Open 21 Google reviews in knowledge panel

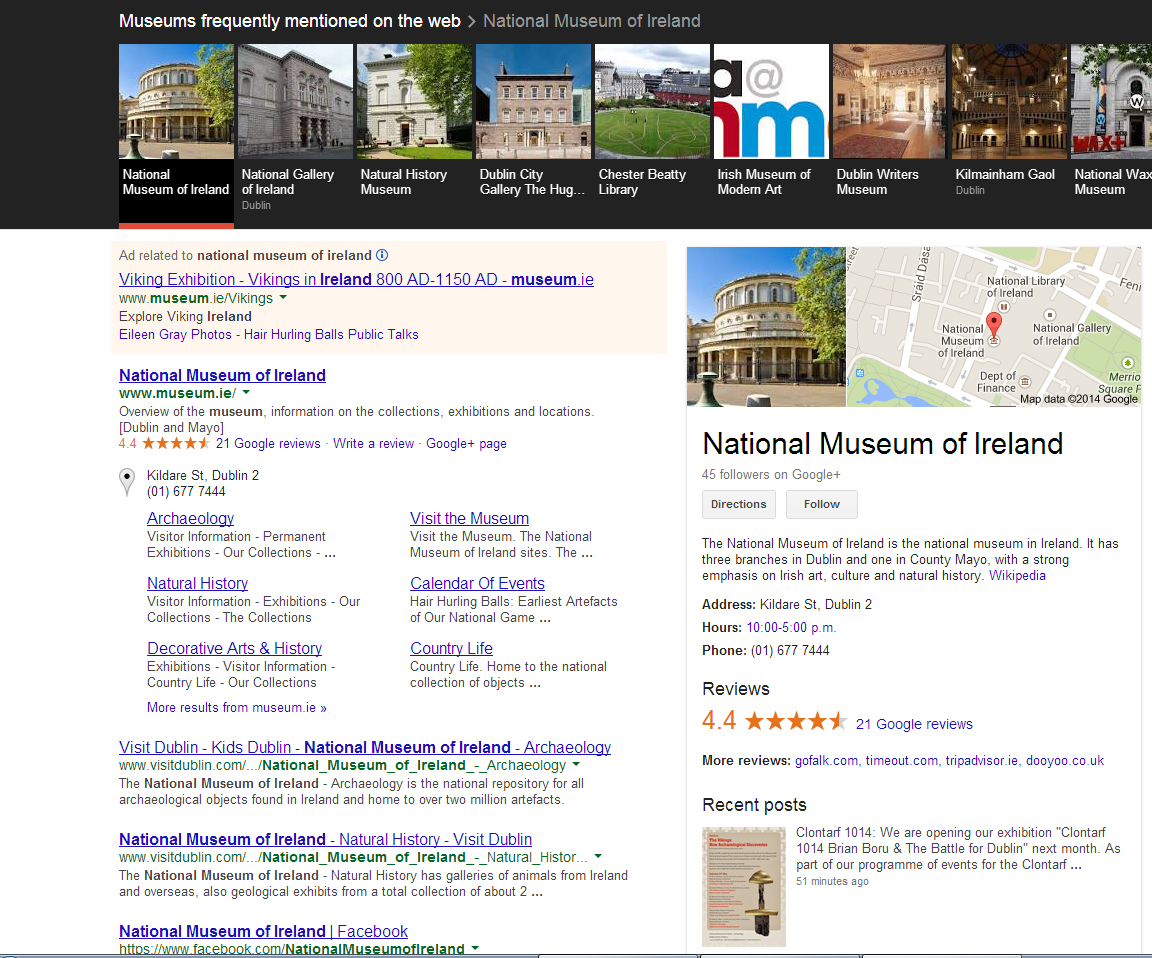(x=914, y=724)
